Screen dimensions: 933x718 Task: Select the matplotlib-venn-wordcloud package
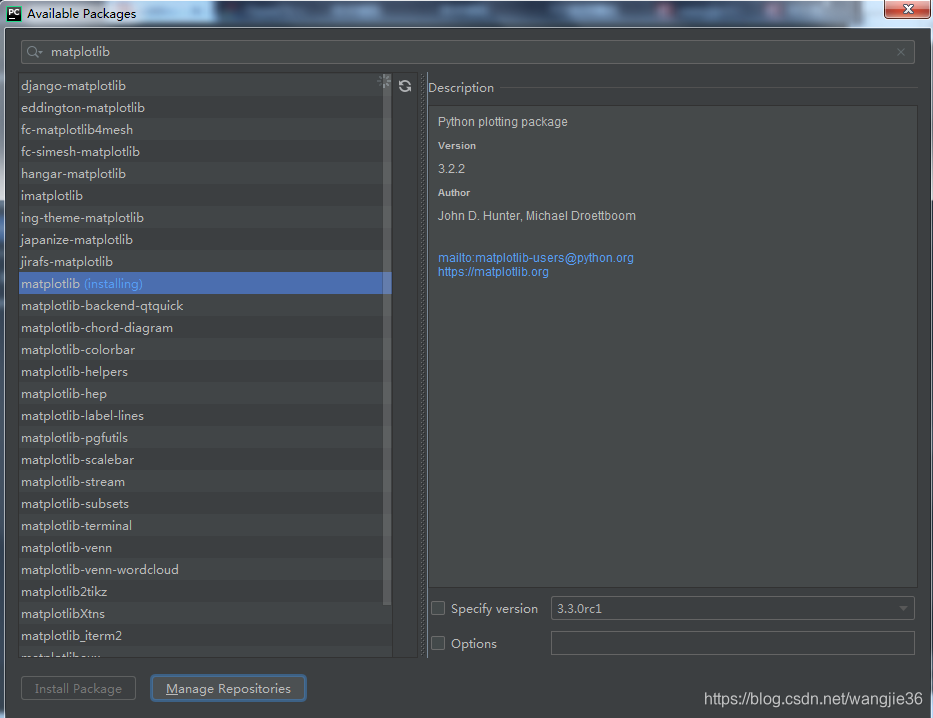coord(97,569)
